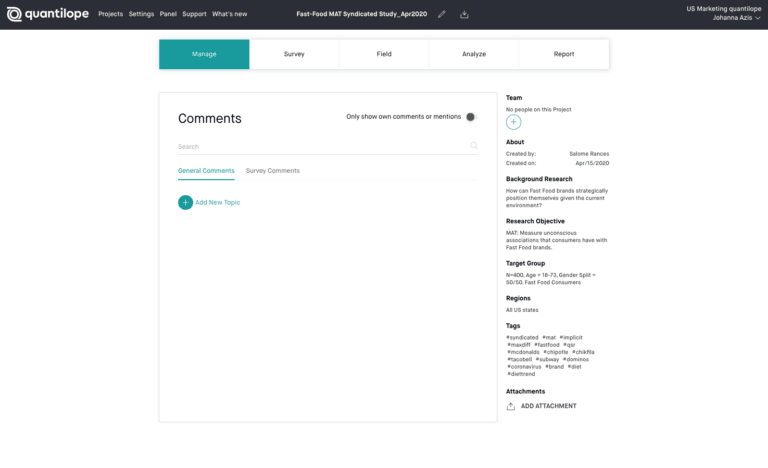
Task: Open the What's new link
Action: (229, 14)
